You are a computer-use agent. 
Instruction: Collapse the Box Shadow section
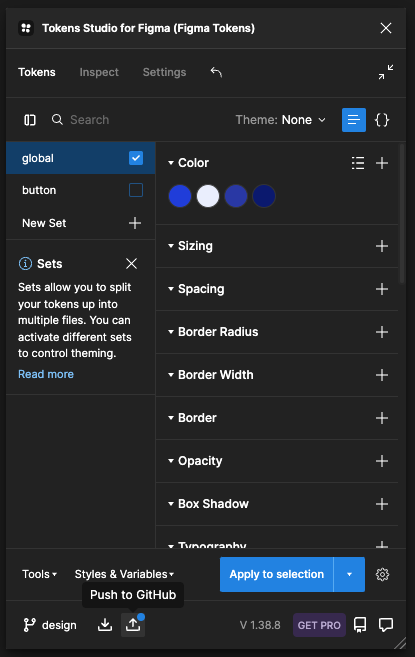point(171,504)
